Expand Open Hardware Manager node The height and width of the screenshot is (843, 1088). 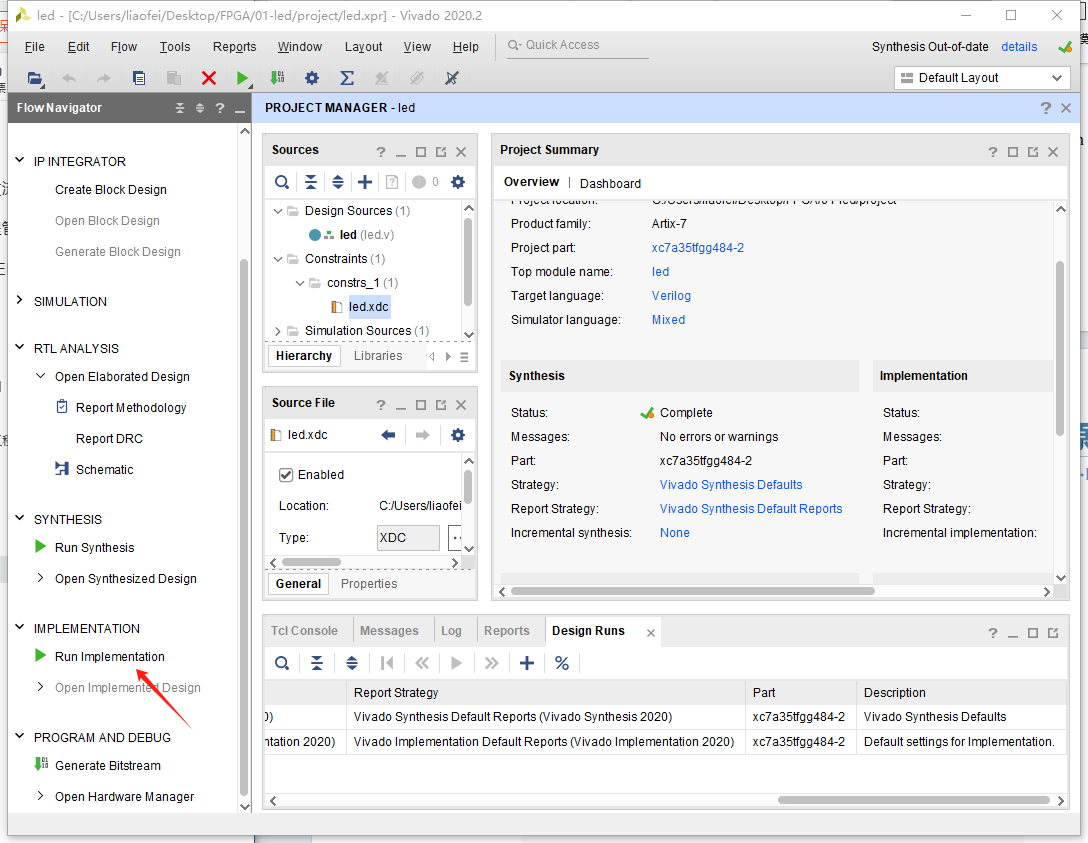[40, 796]
